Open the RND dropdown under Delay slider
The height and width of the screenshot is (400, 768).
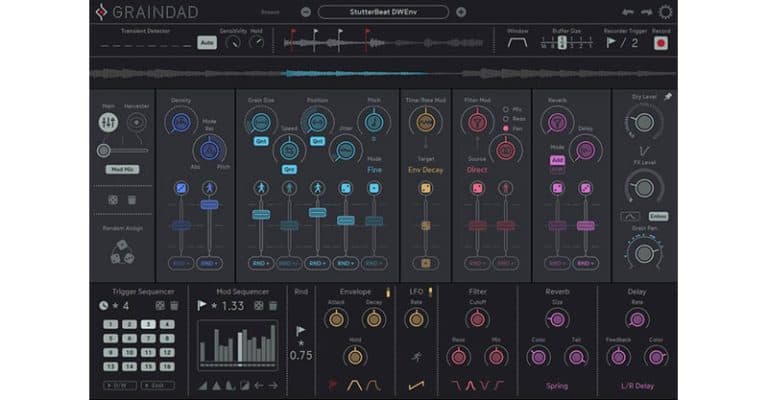point(585,263)
